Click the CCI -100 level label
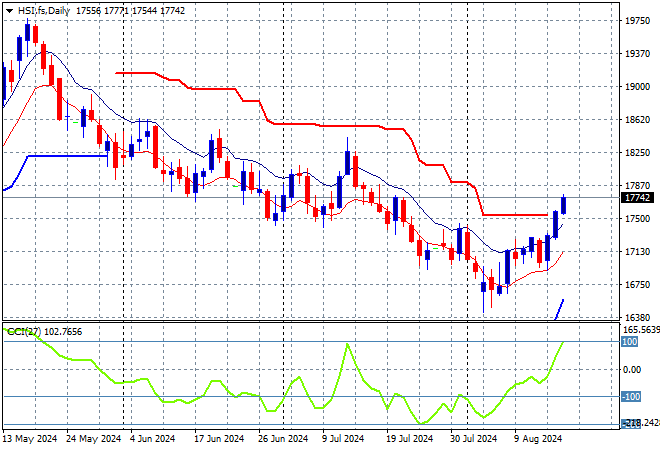This screenshot has width=660, height=450. point(631,397)
